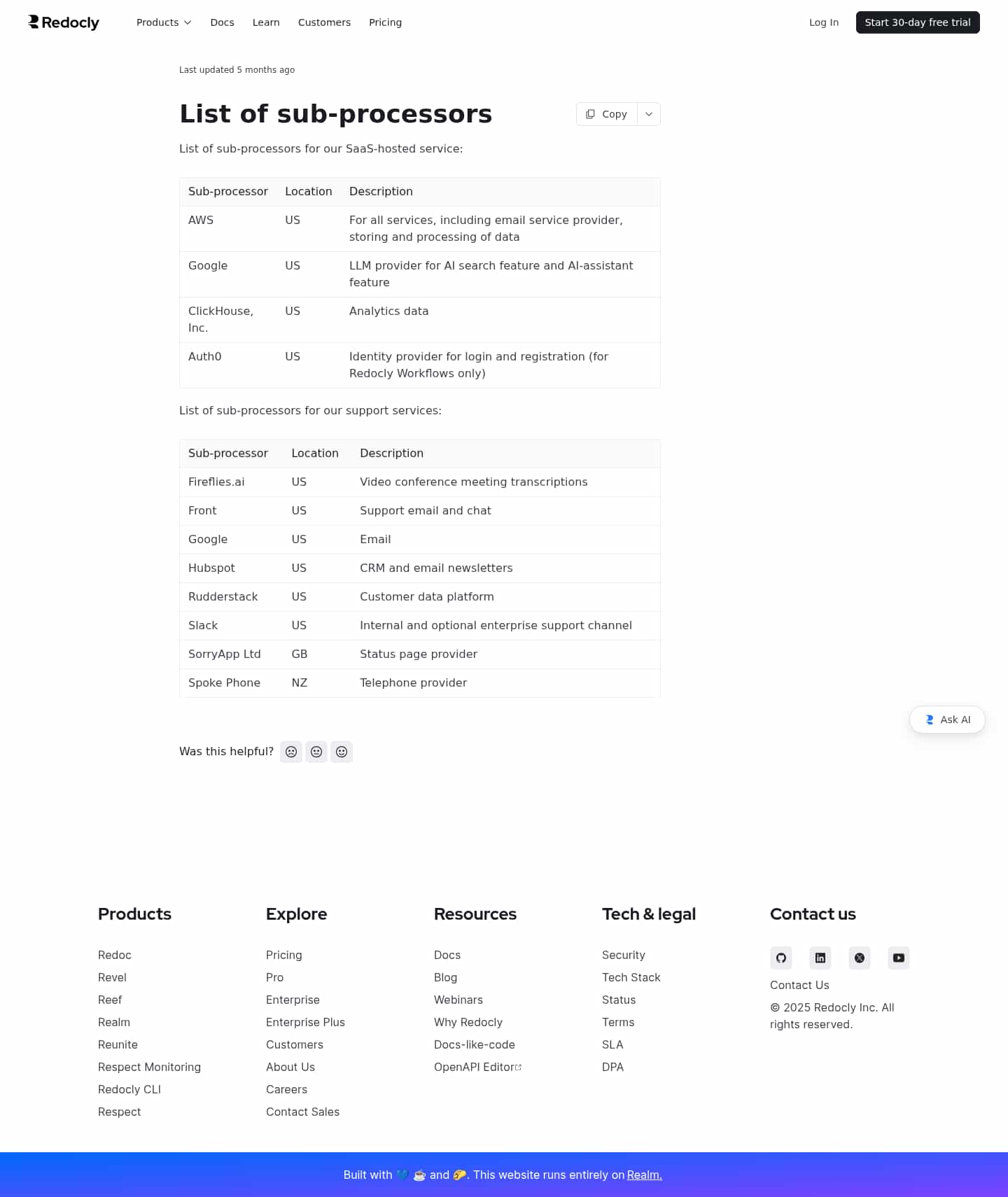This screenshot has width=1008, height=1197.
Task: Click the Log In link
Action: pos(824,22)
